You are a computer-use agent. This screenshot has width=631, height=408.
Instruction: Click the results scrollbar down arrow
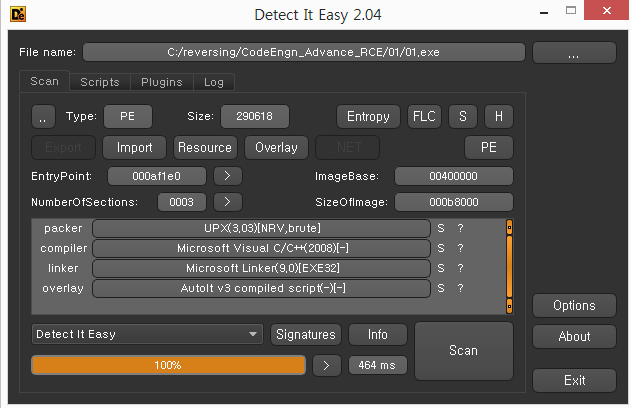tap(509, 306)
